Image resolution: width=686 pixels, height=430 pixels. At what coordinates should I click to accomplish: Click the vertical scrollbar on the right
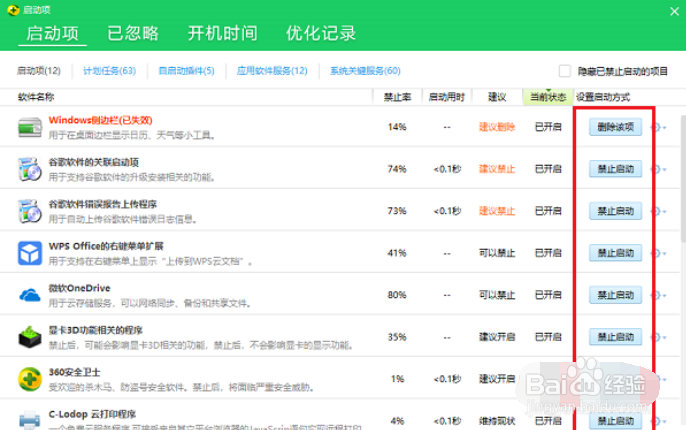682,200
